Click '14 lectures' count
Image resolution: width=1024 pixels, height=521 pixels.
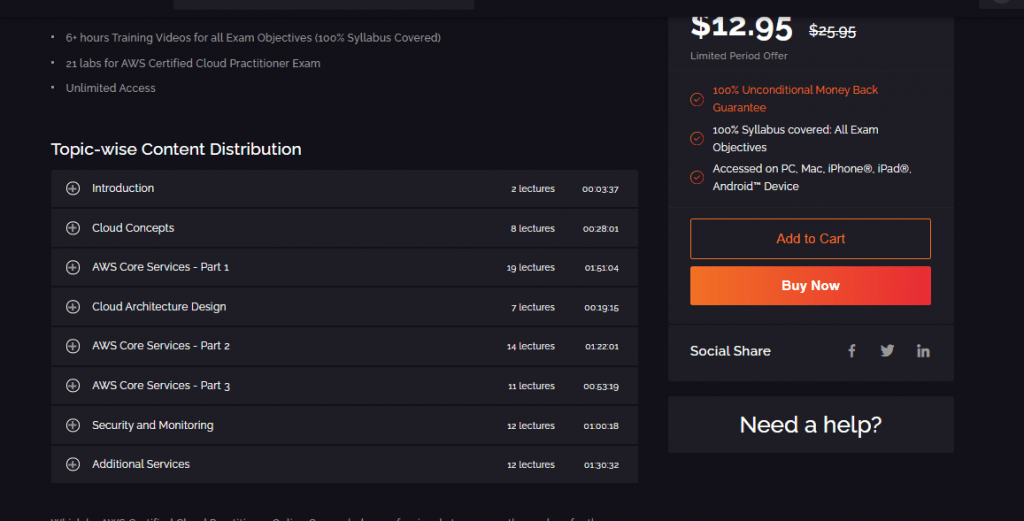point(531,347)
